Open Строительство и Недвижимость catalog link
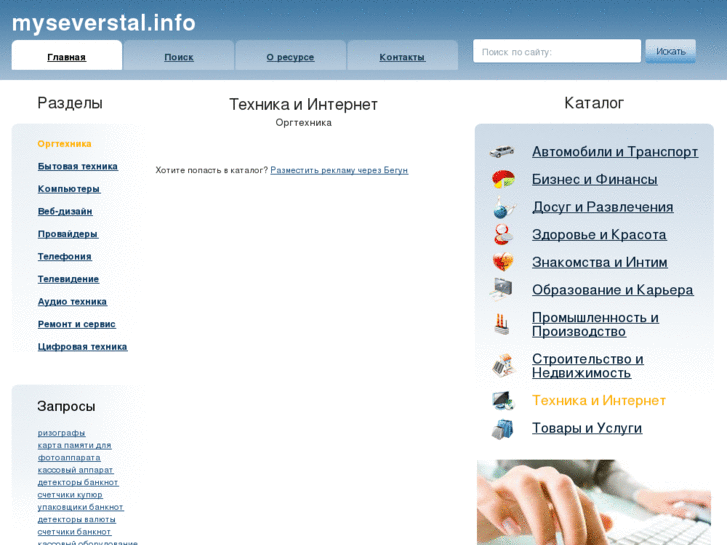The width and height of the screenshot is (727, 545). click(587, 366)
